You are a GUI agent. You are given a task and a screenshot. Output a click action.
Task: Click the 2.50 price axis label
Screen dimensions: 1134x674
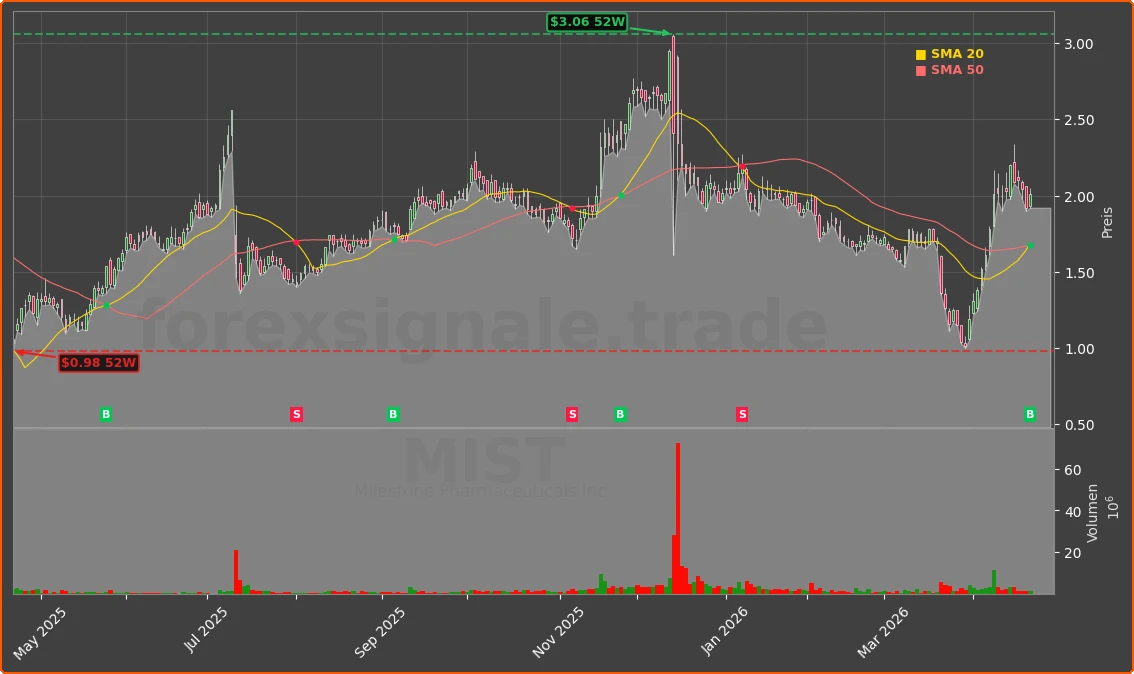tap(1078, 120)
